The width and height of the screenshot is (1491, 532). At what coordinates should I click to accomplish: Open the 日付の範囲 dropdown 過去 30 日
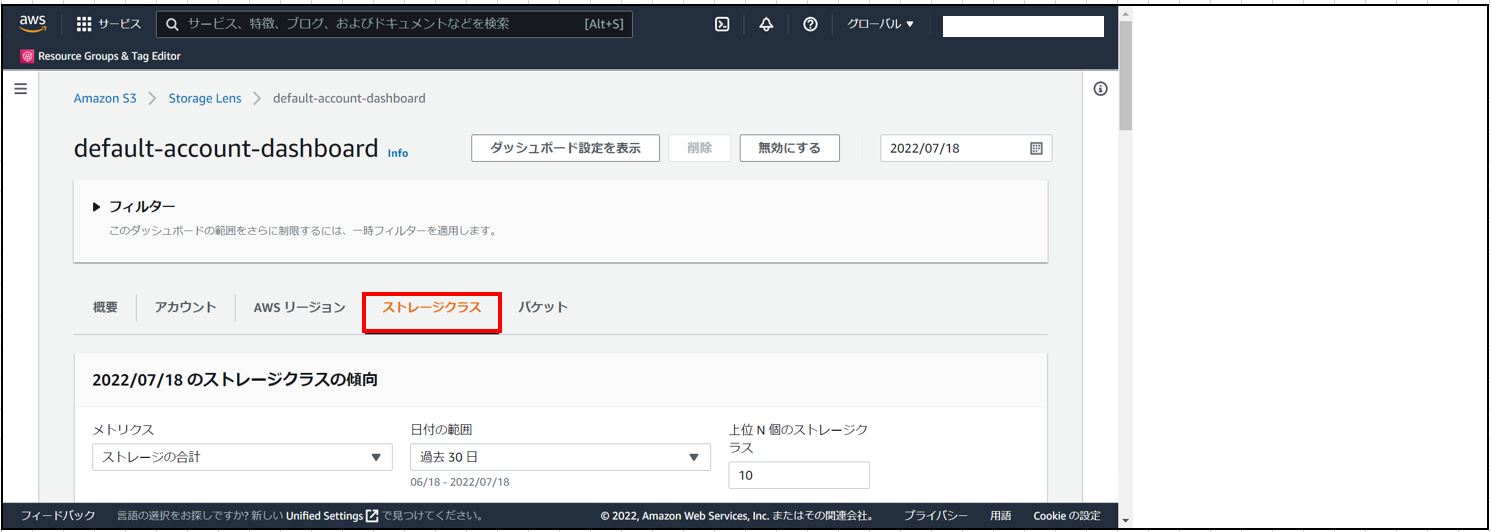point(560,457)
